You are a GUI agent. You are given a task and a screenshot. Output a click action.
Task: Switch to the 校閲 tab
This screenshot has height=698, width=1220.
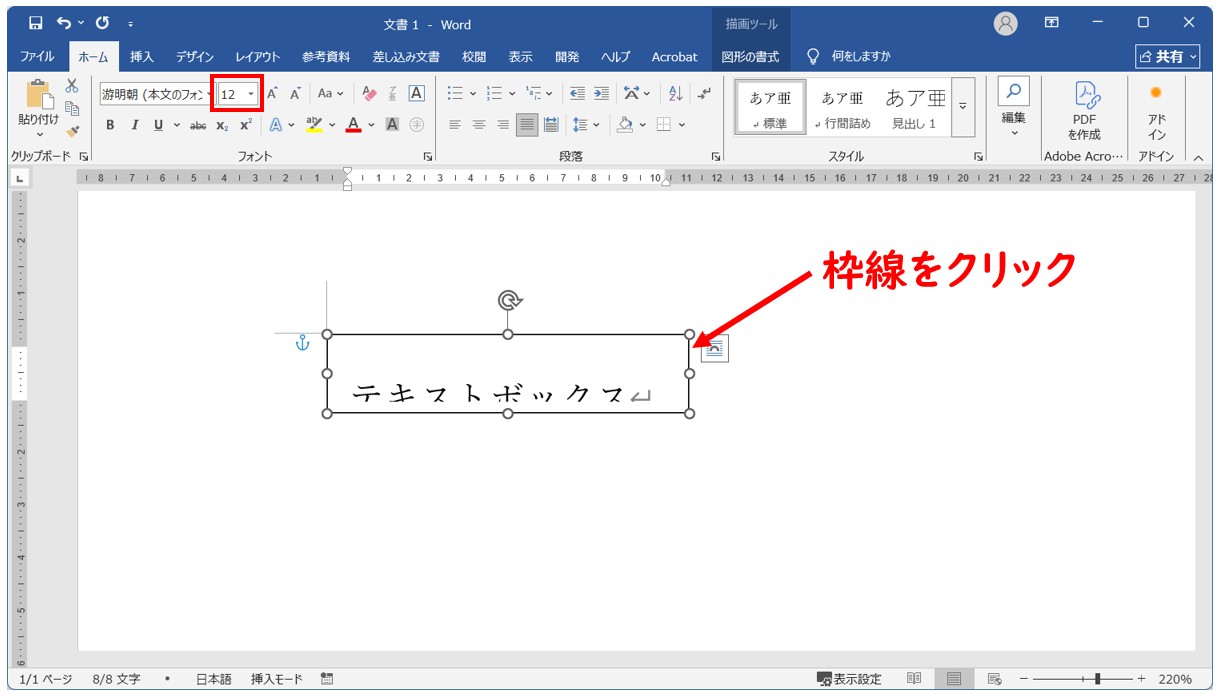(x=474, y=56)
